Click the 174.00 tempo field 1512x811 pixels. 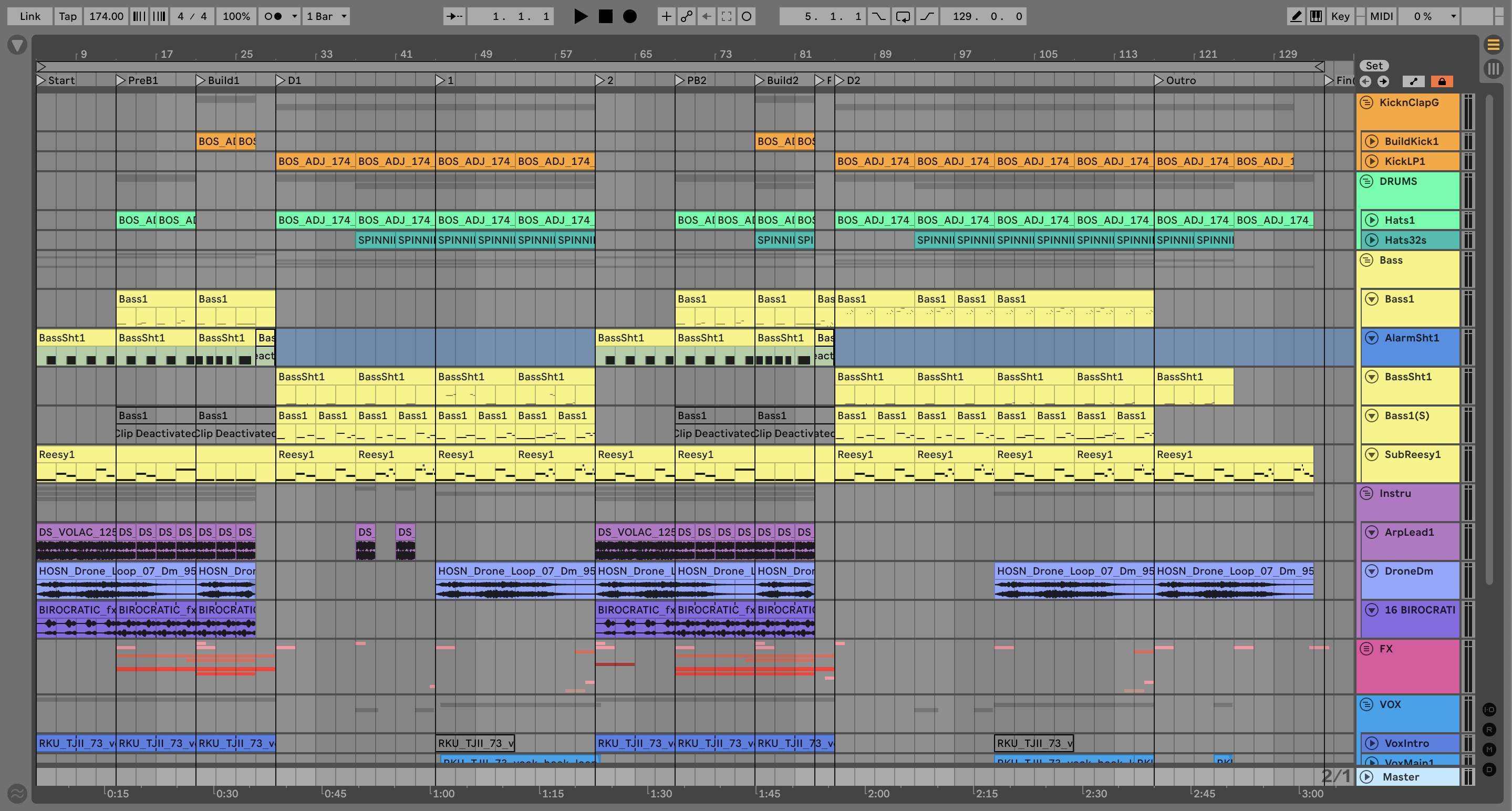tap(106, 16)
